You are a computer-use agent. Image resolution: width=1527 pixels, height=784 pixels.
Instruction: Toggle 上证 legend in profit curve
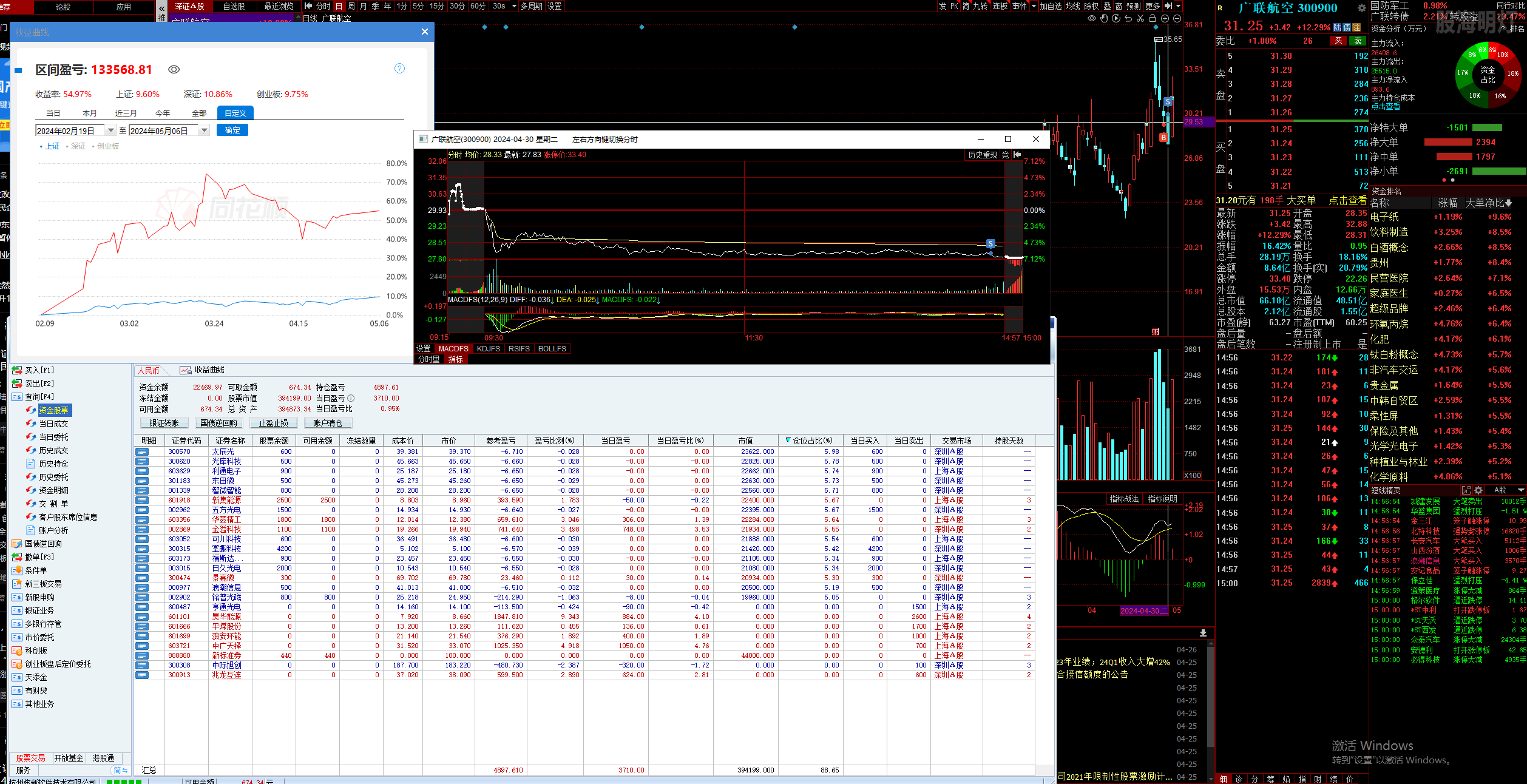point(50,146)
